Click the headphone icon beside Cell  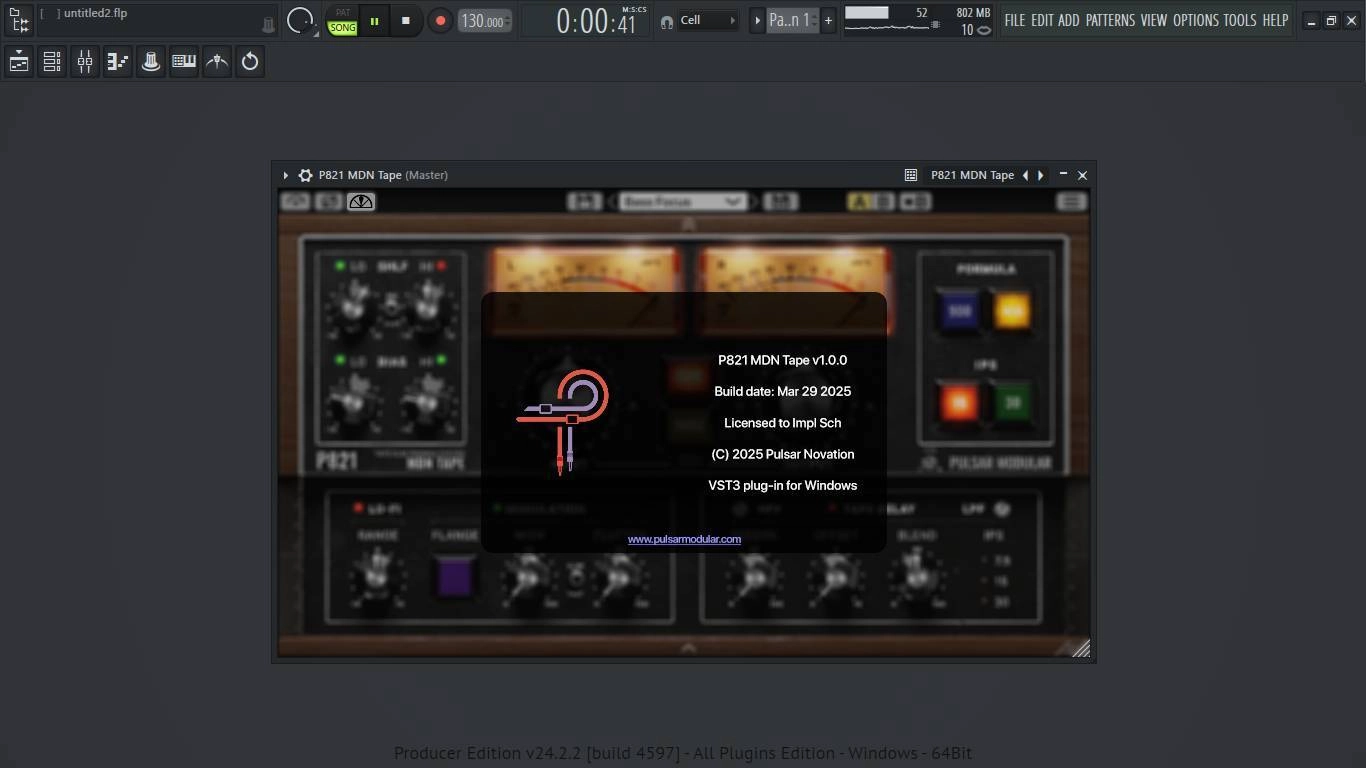(x=667, y=21)
